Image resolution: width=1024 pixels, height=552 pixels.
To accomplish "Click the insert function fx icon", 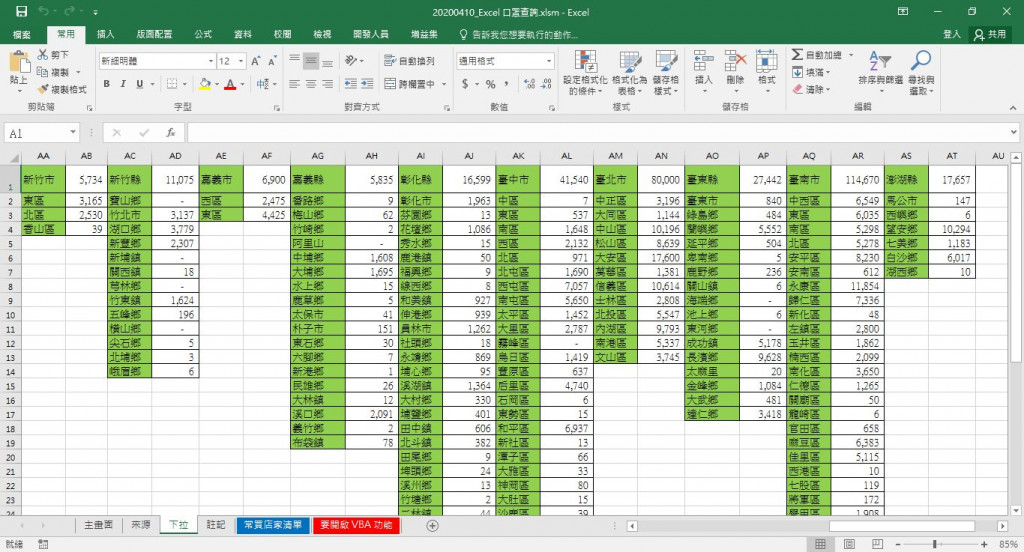I will pyautogui.click(x=170, y=133).
